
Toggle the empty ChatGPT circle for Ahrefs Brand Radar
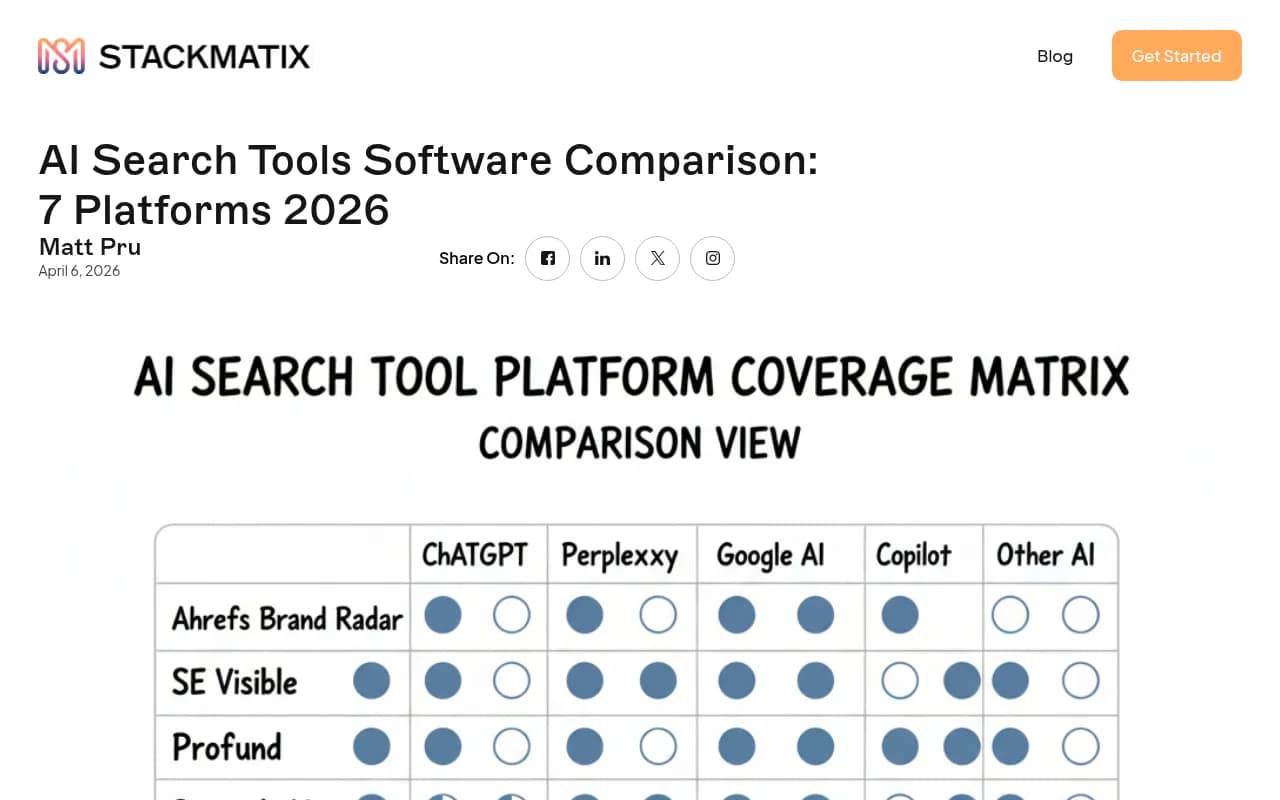click(511, 614)
